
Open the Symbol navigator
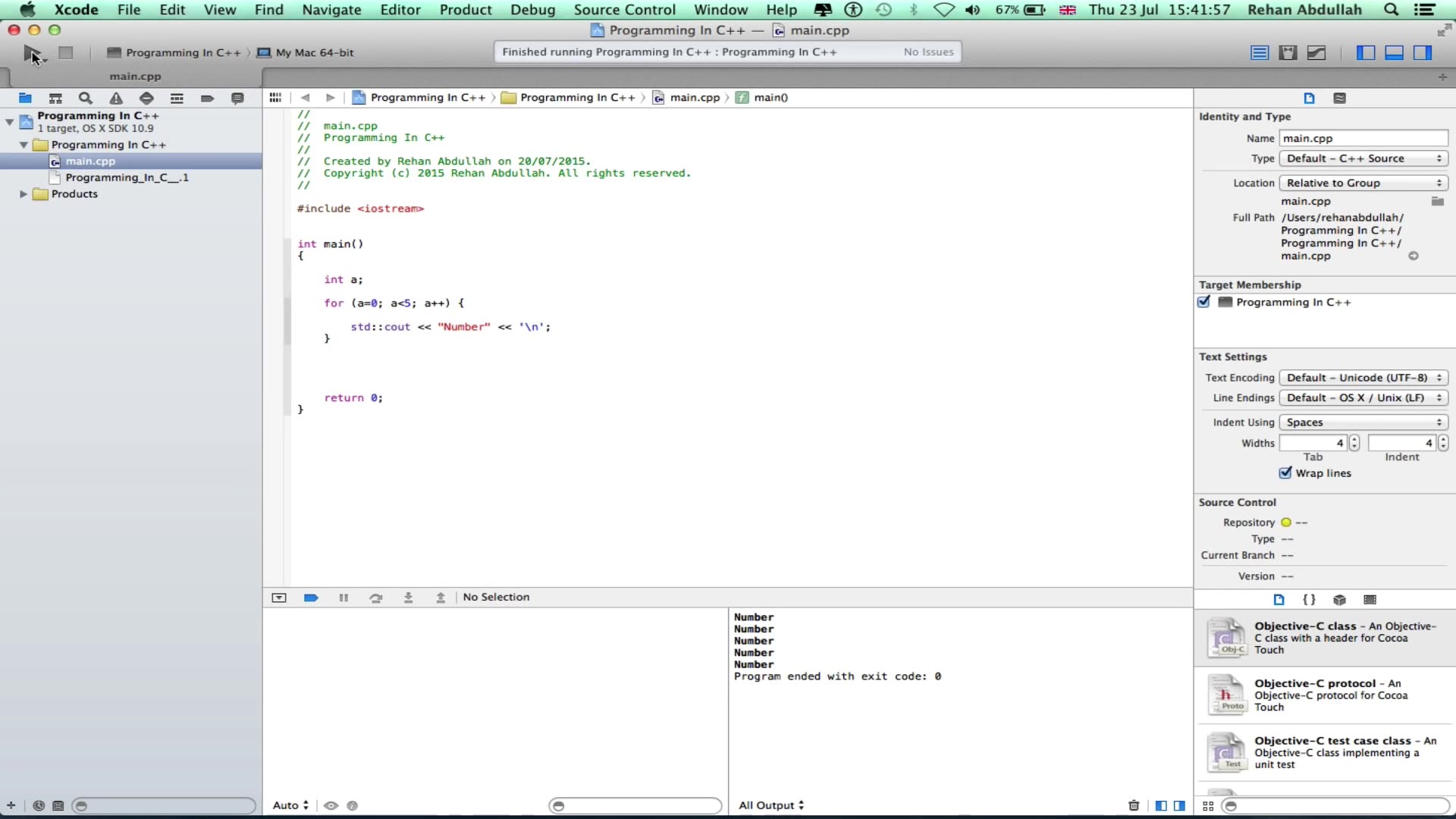point(55,99)
